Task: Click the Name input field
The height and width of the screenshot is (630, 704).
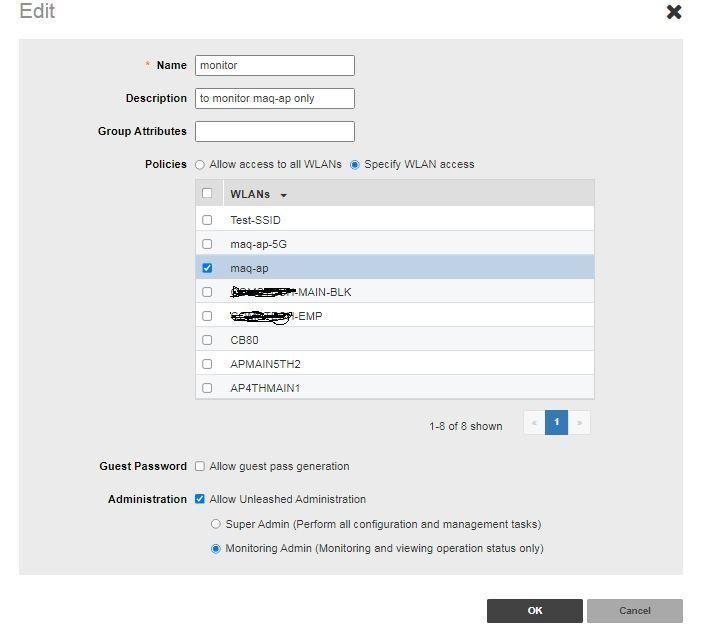Action: (x=275, y=65)
